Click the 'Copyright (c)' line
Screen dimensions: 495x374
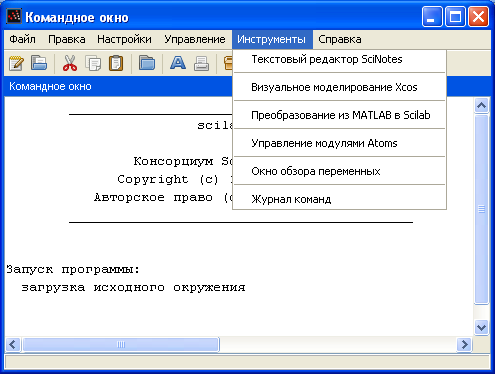175,179
